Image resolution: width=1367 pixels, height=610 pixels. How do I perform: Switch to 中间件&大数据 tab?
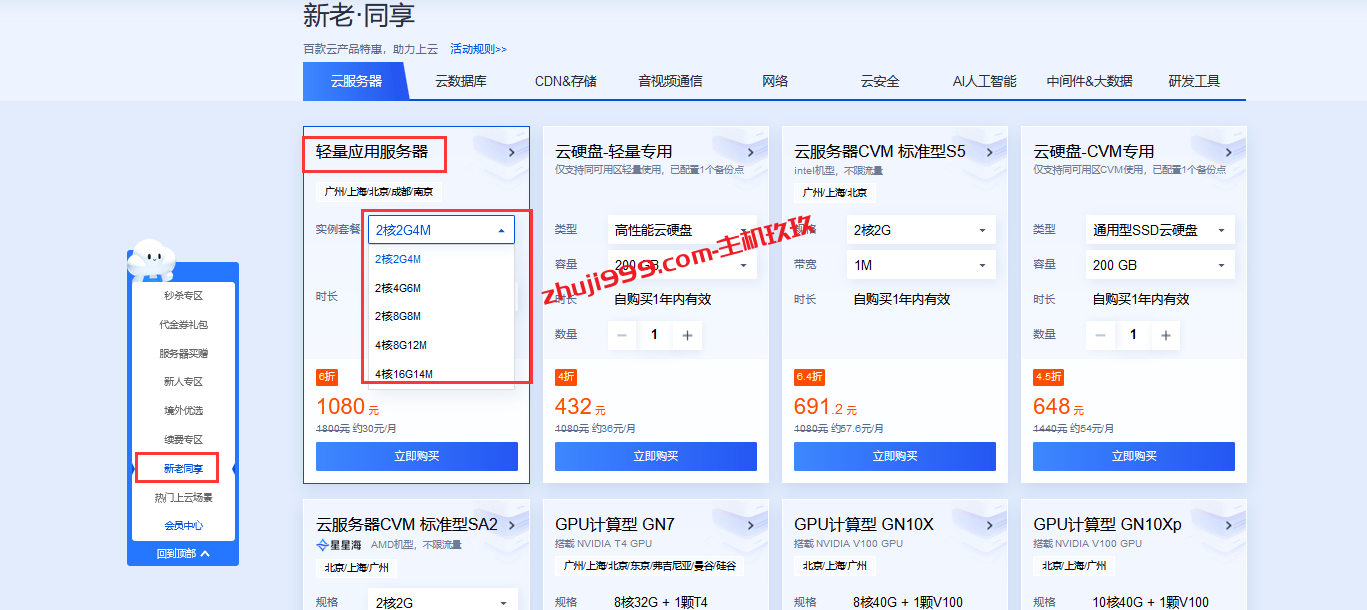(1089, 81)
